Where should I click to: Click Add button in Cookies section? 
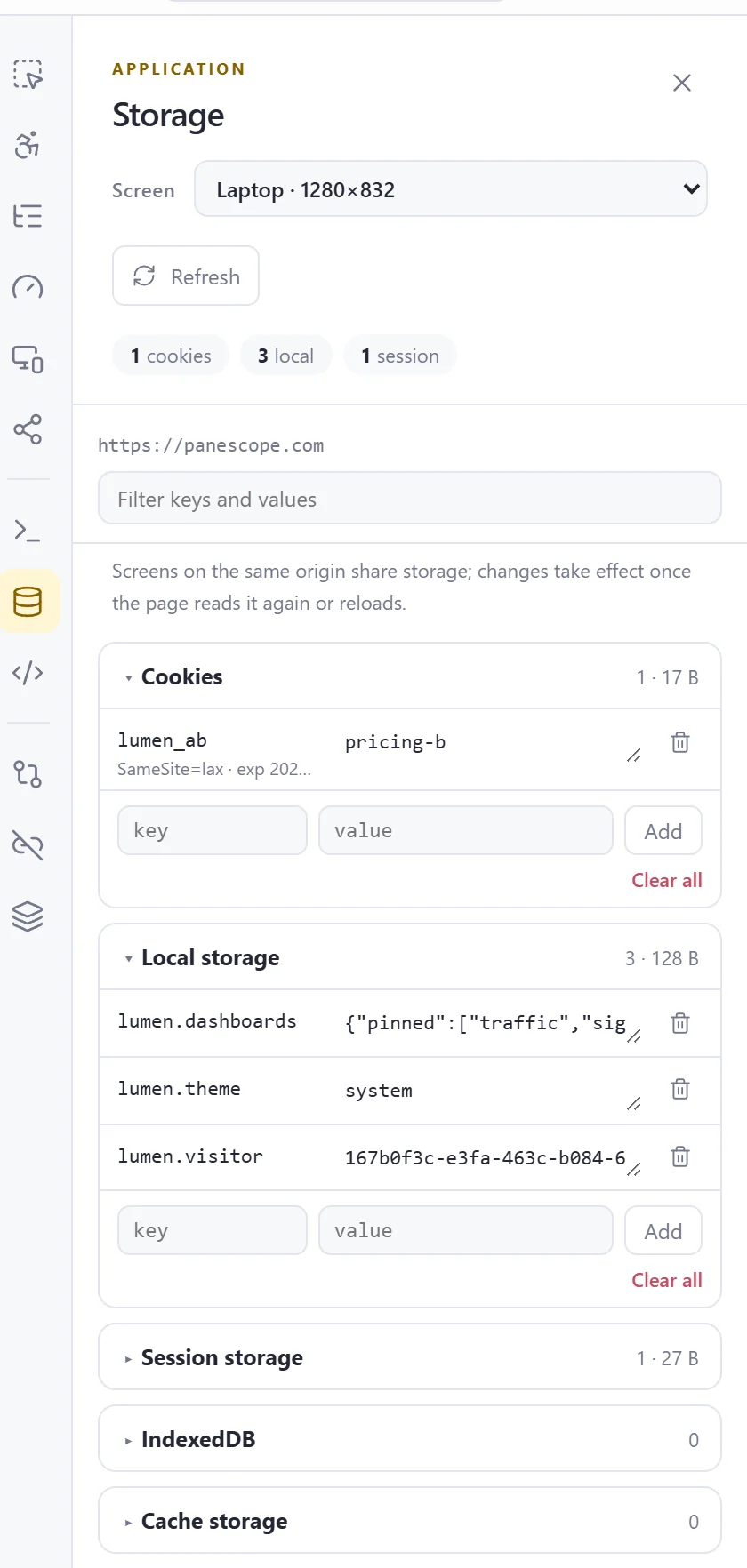[x=663, y=831]
